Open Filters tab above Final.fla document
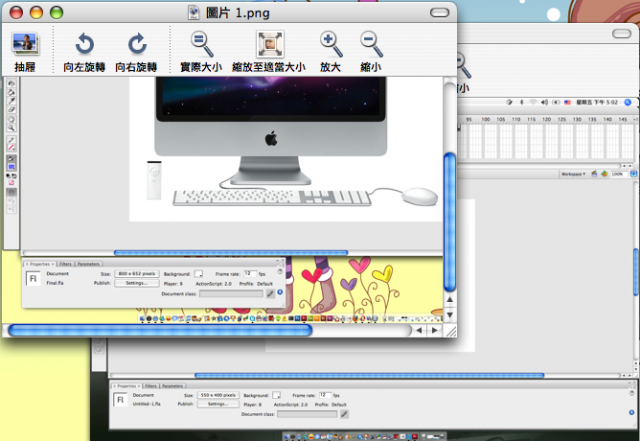Screen dimensions: 640x441 65,264
